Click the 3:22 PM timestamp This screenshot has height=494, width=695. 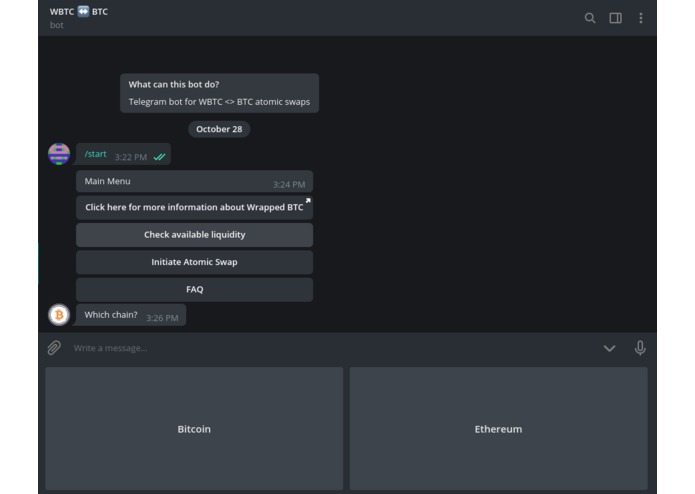[131, 157]
